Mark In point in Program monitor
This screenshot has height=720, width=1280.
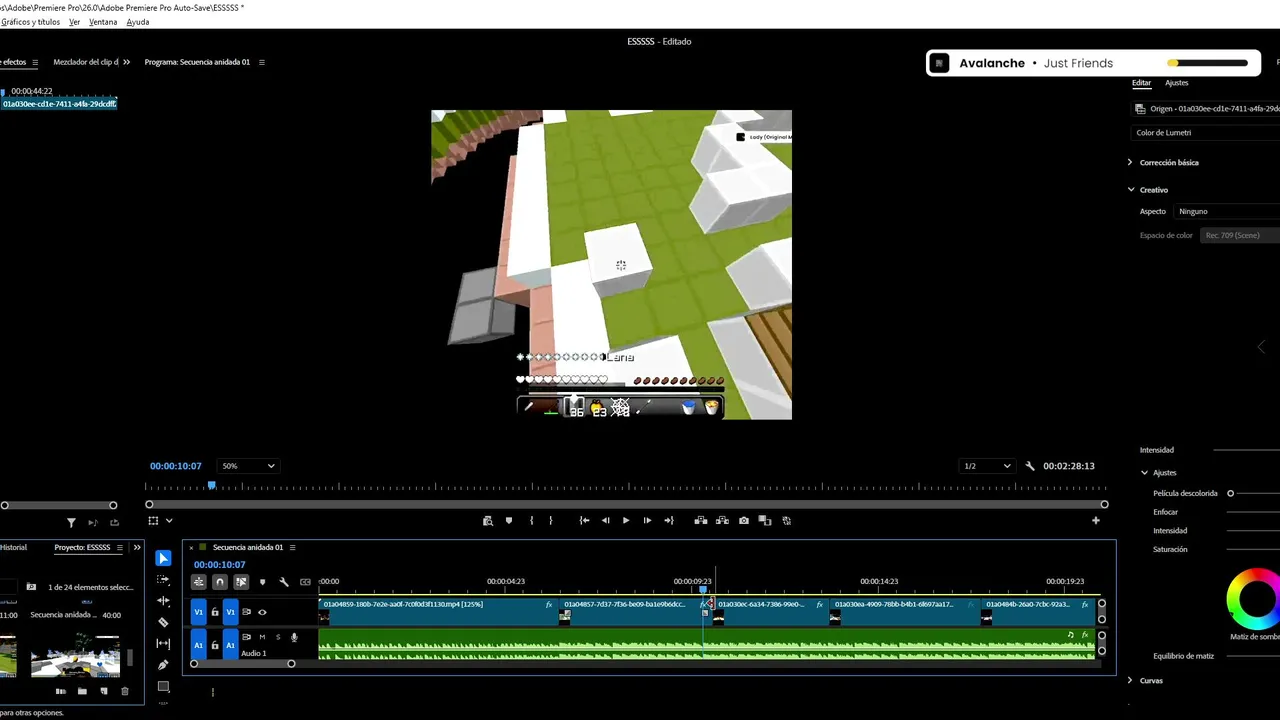point(531,520)
